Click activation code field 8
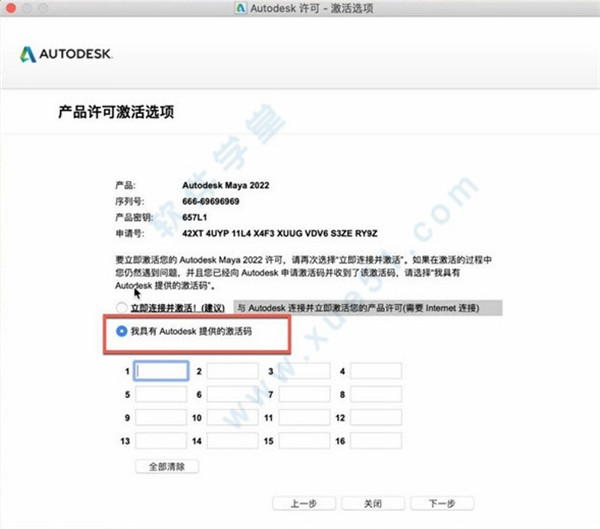 (376, 394)
